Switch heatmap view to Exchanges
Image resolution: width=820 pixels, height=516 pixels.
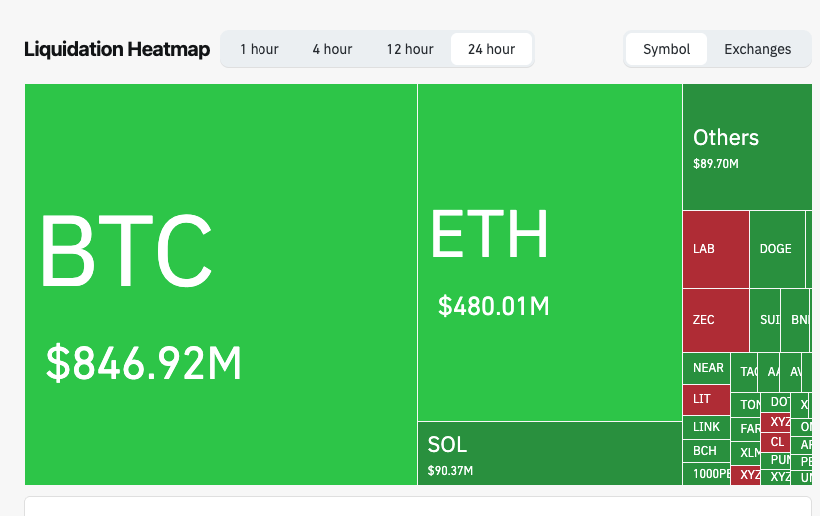(x=757, y=49)
